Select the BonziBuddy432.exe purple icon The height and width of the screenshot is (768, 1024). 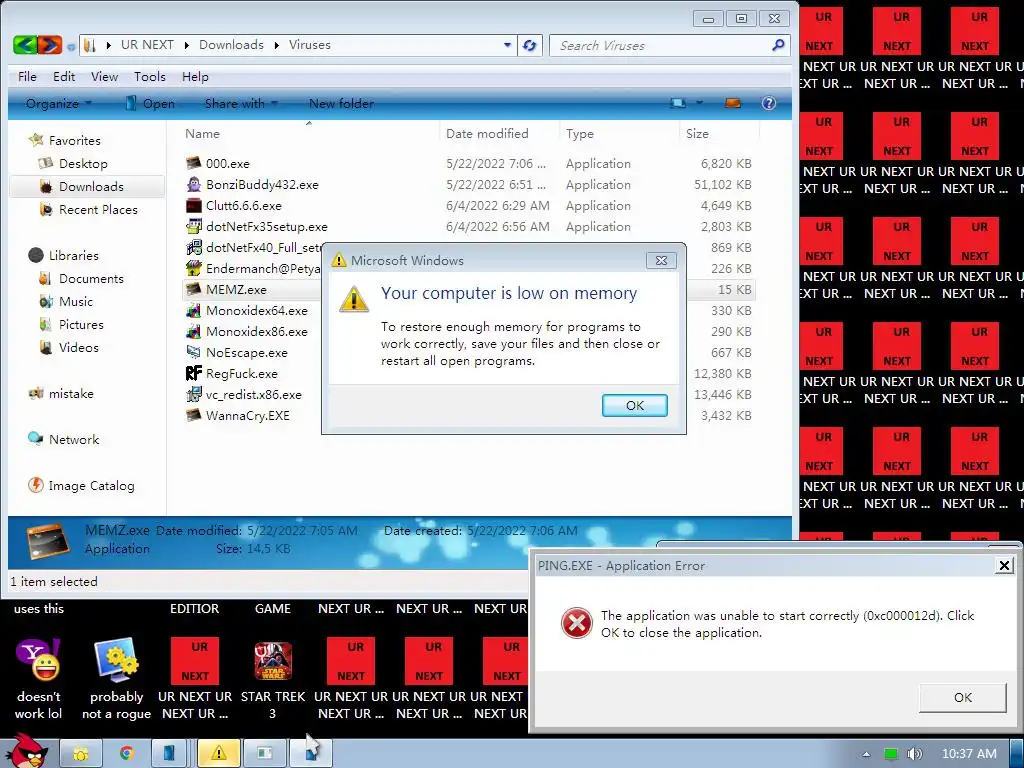coord(193,184)
